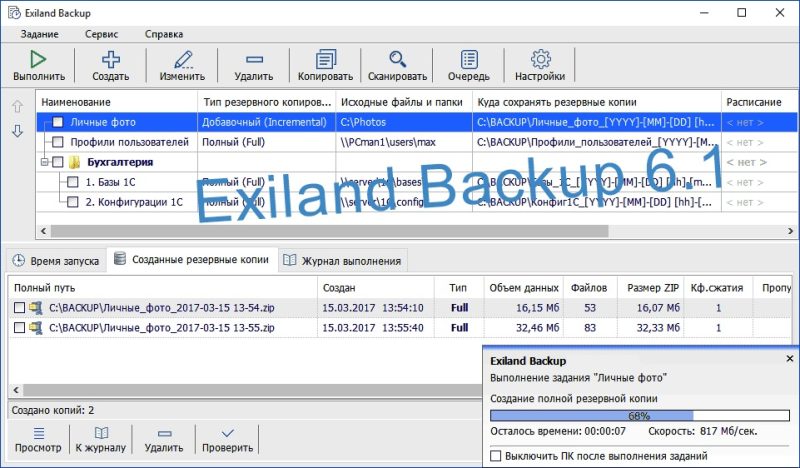Screen dimensions: 800x468
Task: Switch to the Время запуска tab
Action: click(56, 261)
